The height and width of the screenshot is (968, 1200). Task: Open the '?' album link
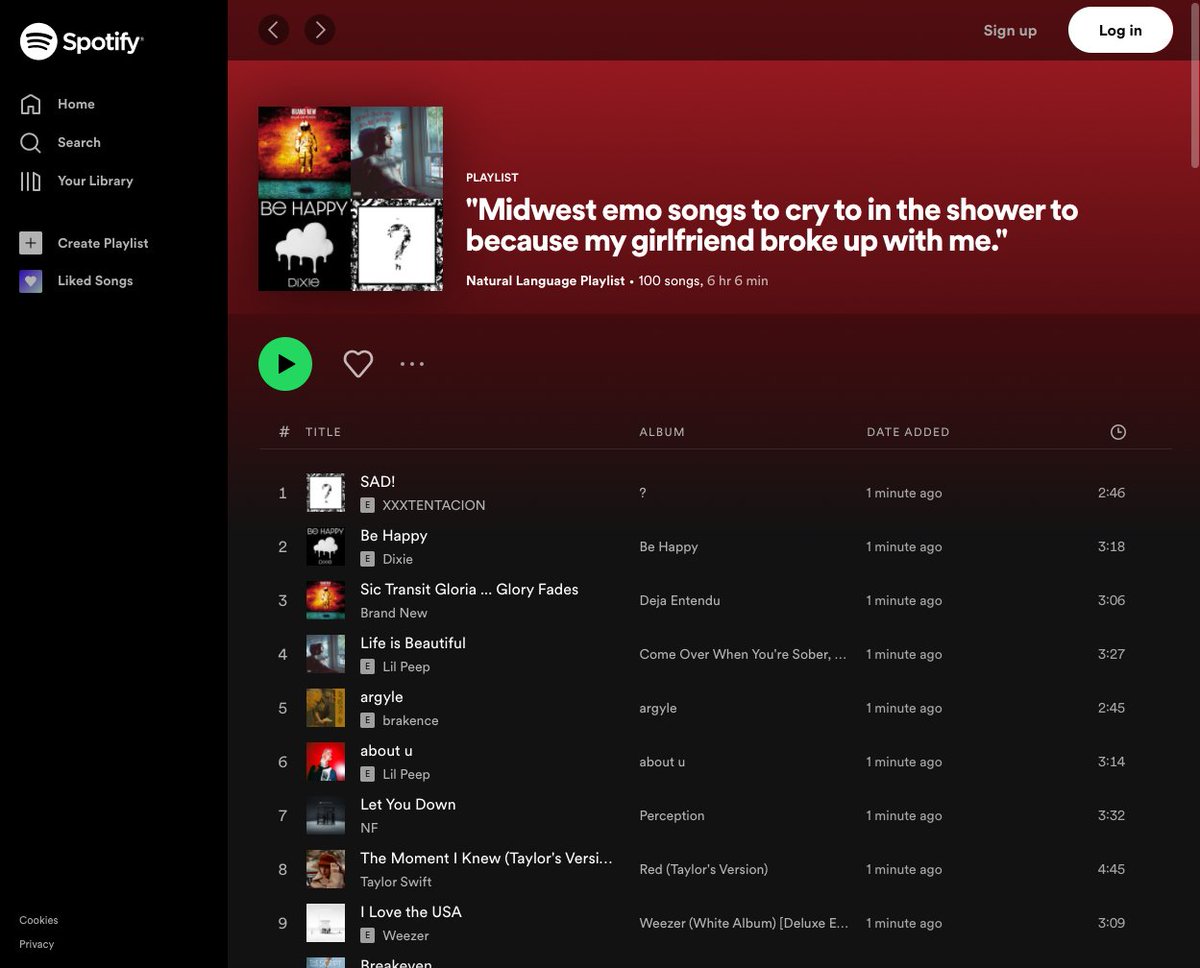643,493
